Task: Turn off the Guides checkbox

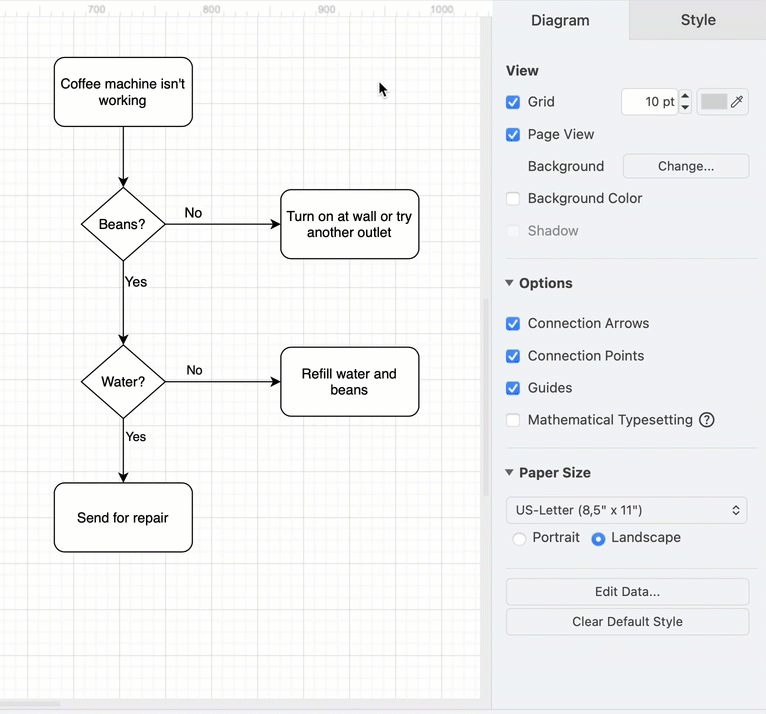Action: click(513, 388)
